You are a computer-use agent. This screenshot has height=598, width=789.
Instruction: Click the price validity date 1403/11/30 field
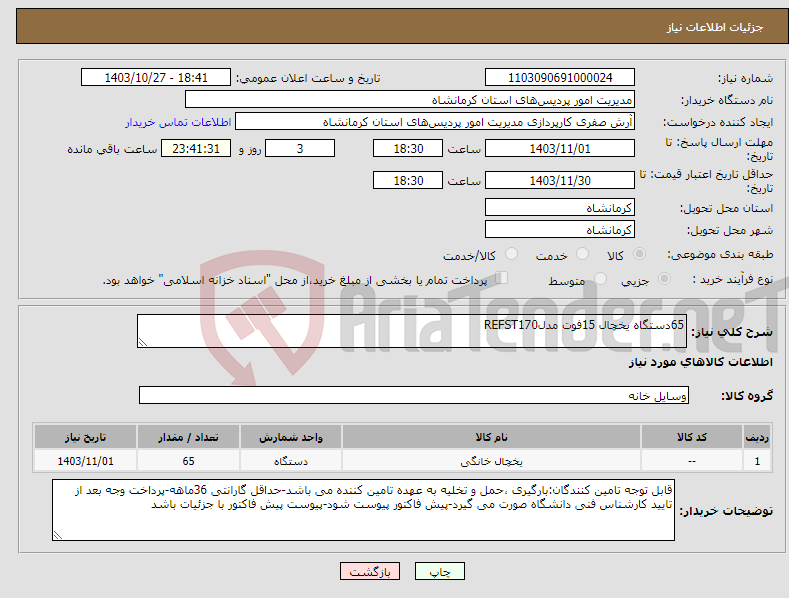560,180
